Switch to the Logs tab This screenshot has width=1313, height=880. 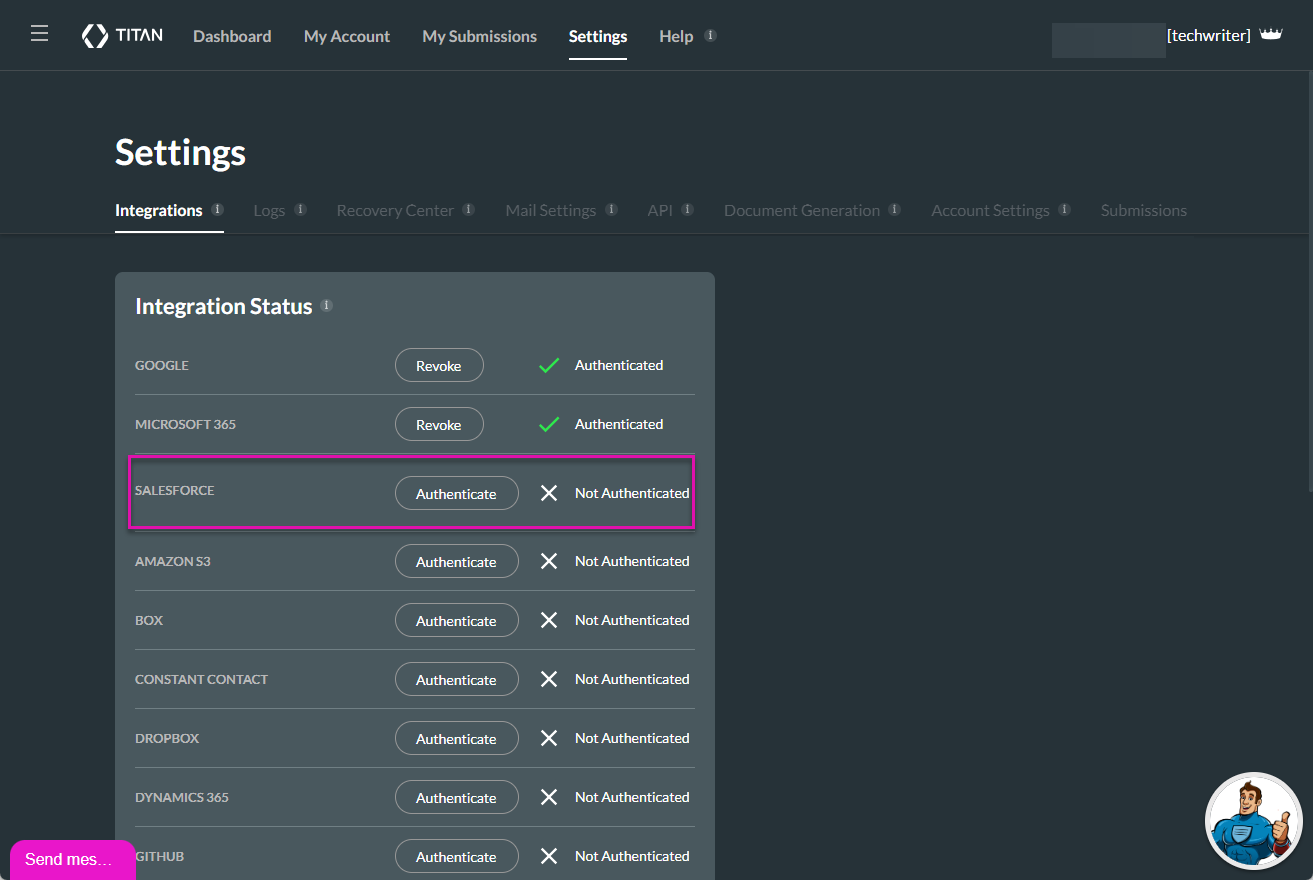(269, 210)
